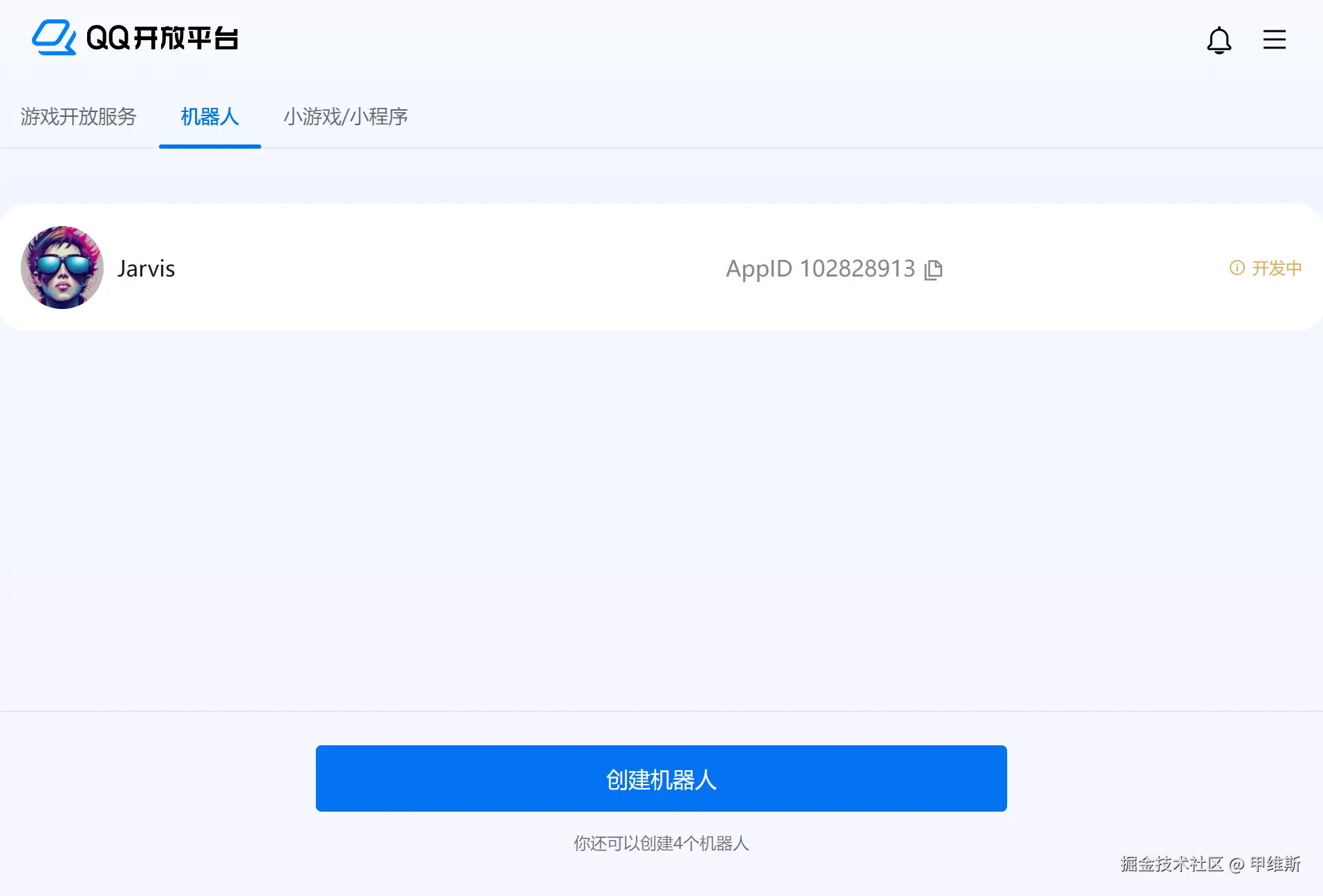
Task: Switch to the 游戏开放服务 tab
Action: [78, 116]
